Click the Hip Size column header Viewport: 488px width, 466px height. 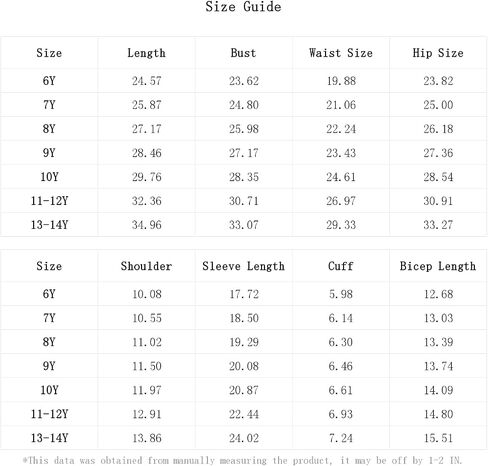click(x=438, y=53)
